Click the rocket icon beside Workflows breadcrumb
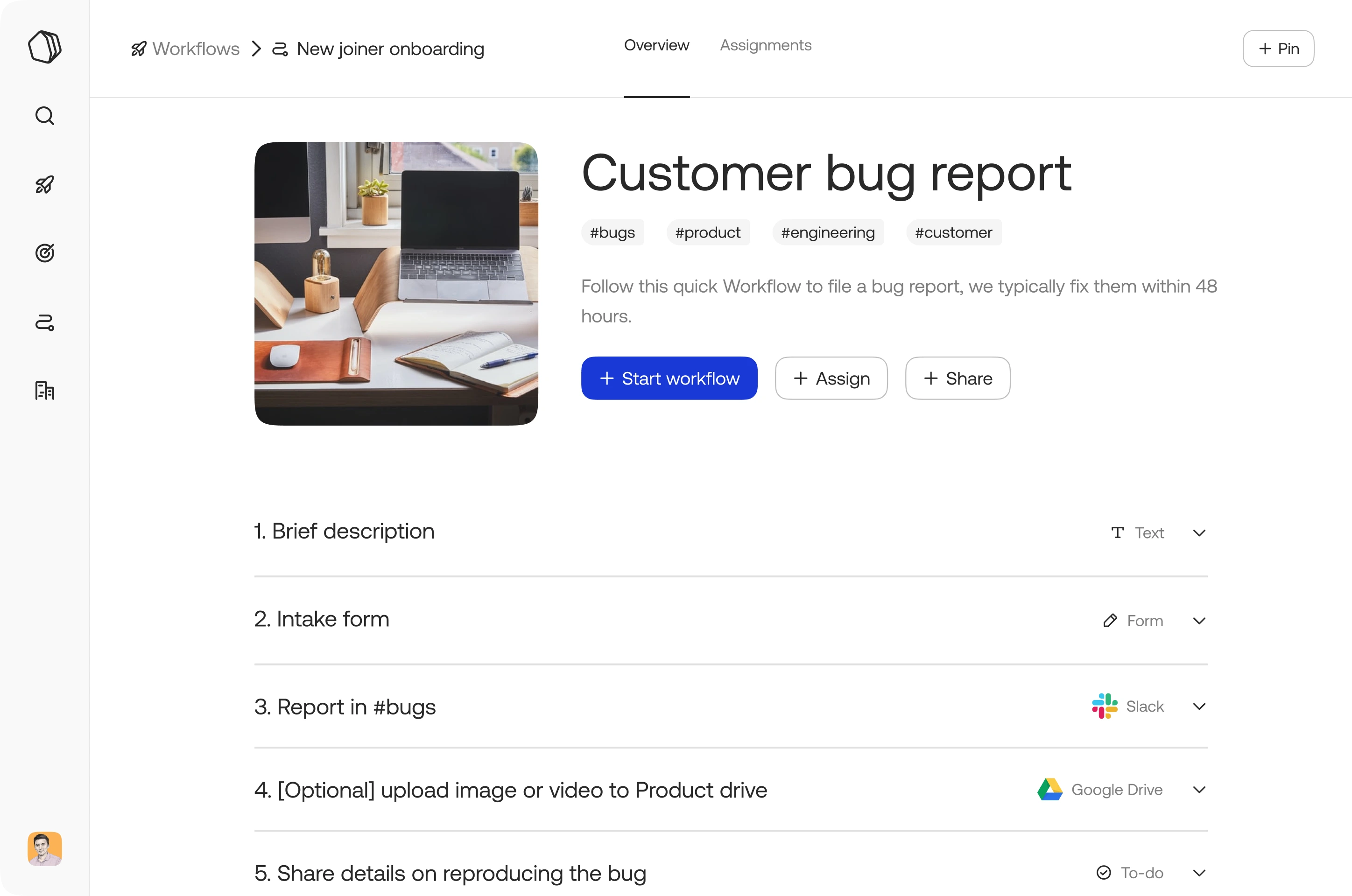The image size is (1352, 896). pos(139,49)
